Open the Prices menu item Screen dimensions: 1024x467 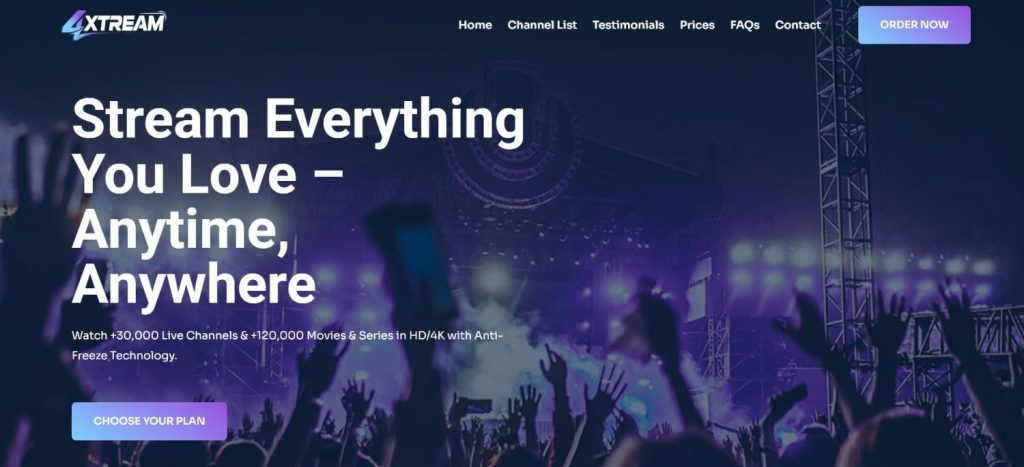click(x=697, y=25)
